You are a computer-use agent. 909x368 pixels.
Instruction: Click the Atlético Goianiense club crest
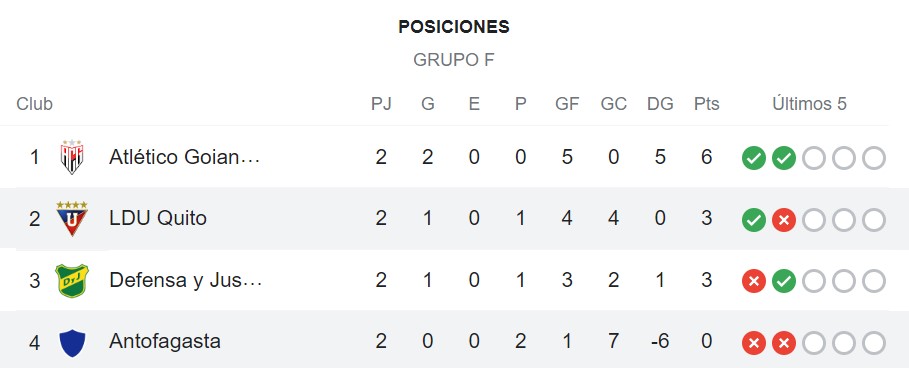click(72, 157)
